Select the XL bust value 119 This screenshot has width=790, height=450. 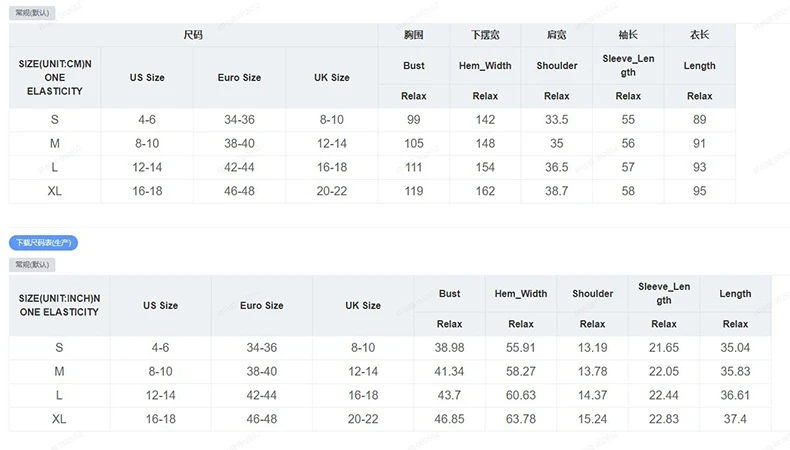(413, 191)
